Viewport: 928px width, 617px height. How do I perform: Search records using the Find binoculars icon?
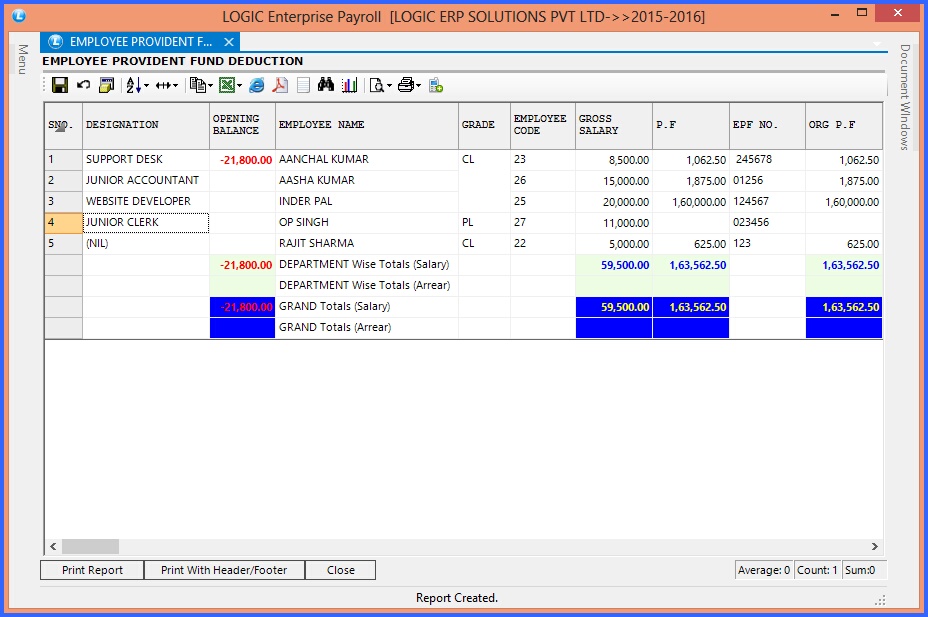tap(325, 86)
